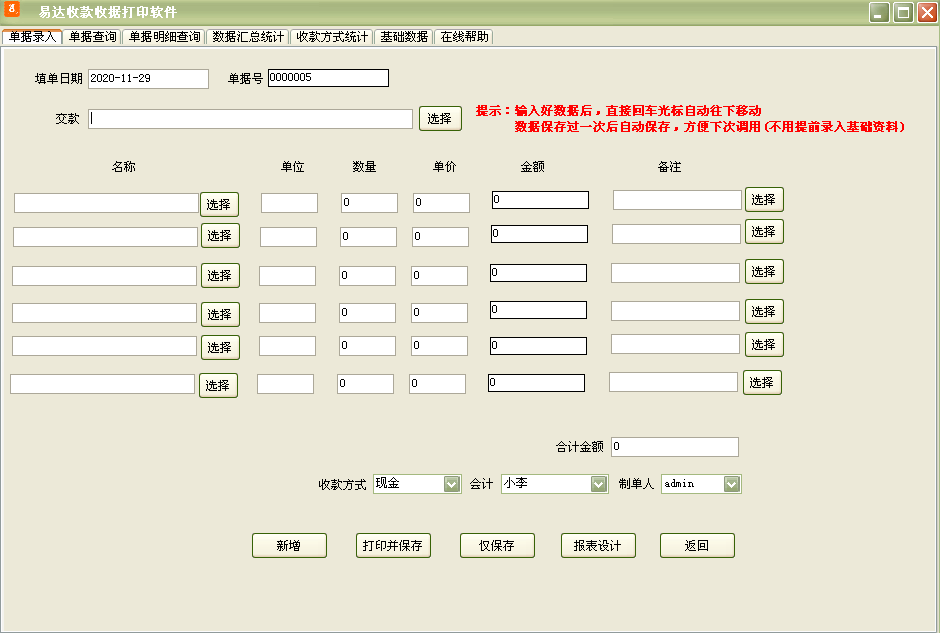Viewport: 940px width, 633px height.
Task: Click 选择 next to the 交款 payer field
Action: pyautogui.click(x=441, y=118)
